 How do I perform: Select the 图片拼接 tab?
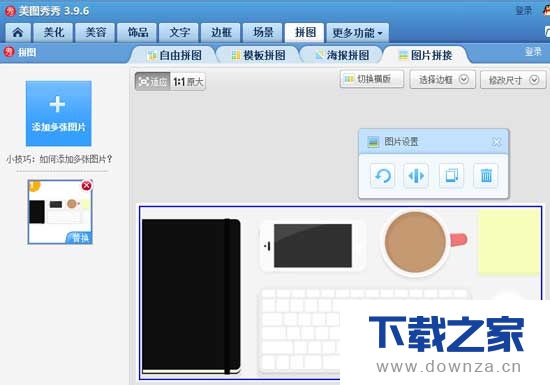pyautogui.click(x=425, y=55)
